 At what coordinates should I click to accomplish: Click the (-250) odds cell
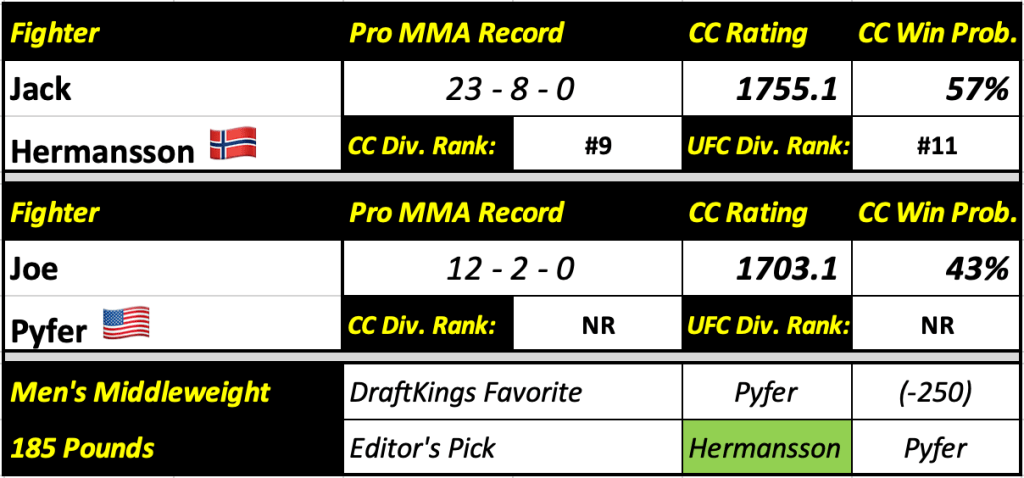tap(937, 391)
